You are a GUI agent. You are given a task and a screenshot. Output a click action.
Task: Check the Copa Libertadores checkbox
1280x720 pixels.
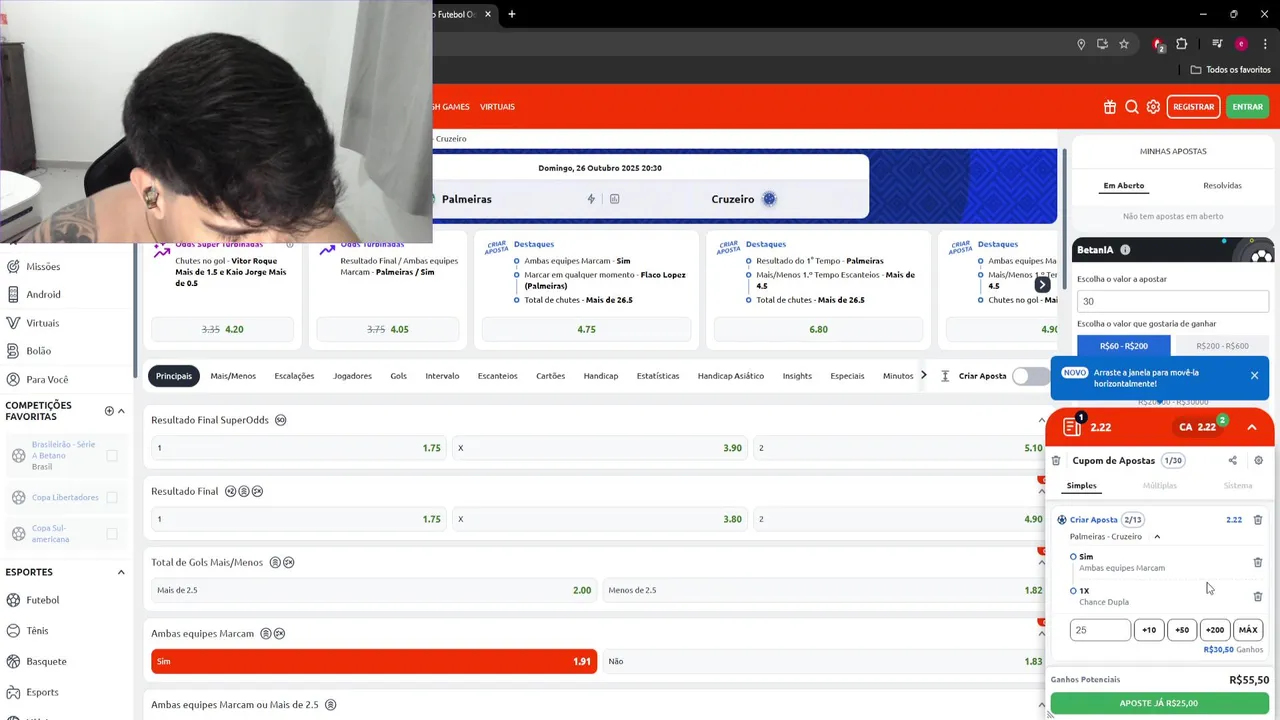[x=112, y=497]
